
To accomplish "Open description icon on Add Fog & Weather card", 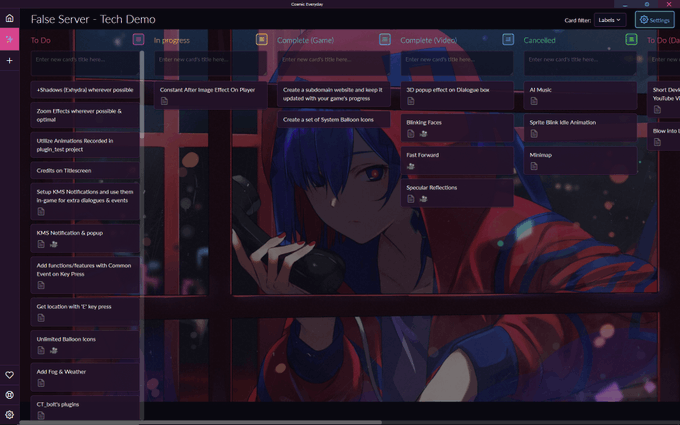I will tap(41, 383).
